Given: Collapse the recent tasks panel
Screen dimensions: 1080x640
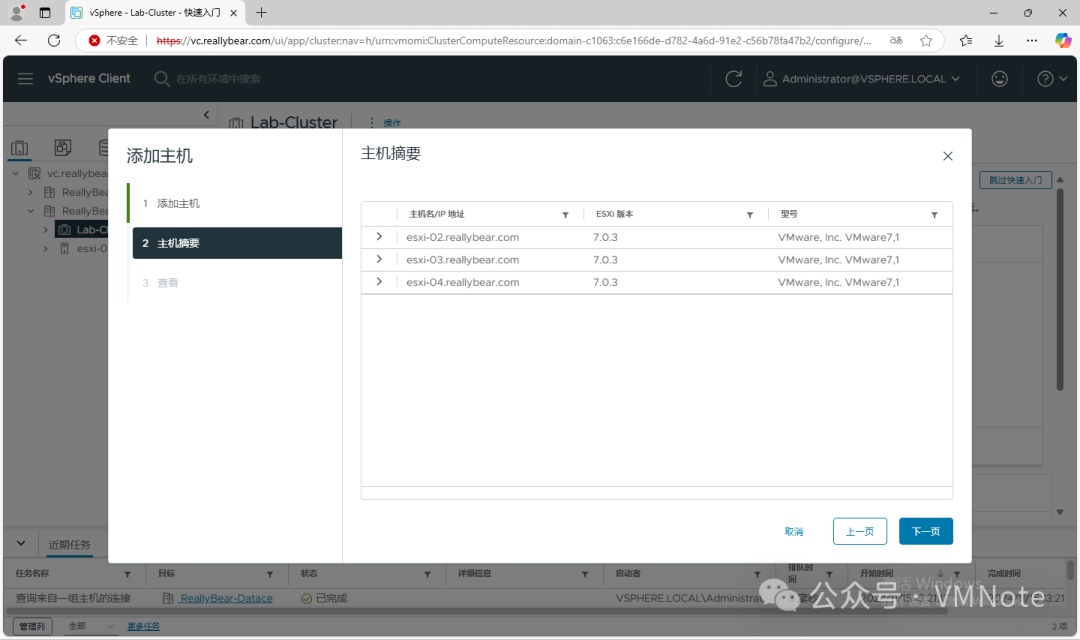Looking at the screenshot, I should click(x=21, y=544).
